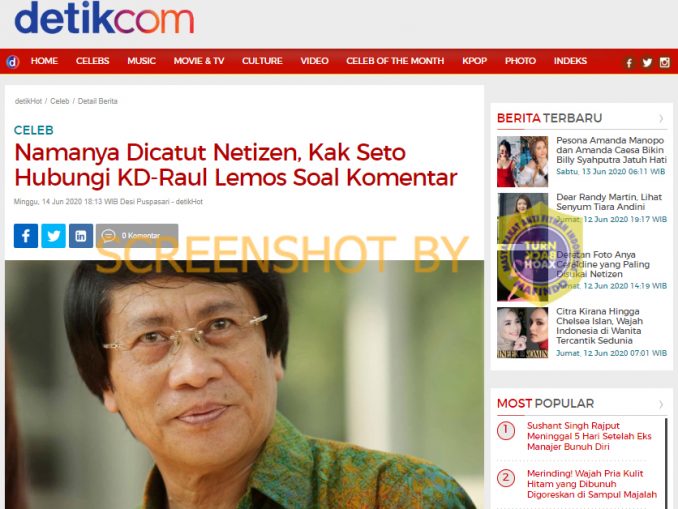This screenshot has height=509, width=678.
Task: Open the CELEBS menu item
Action: [93, 61]
